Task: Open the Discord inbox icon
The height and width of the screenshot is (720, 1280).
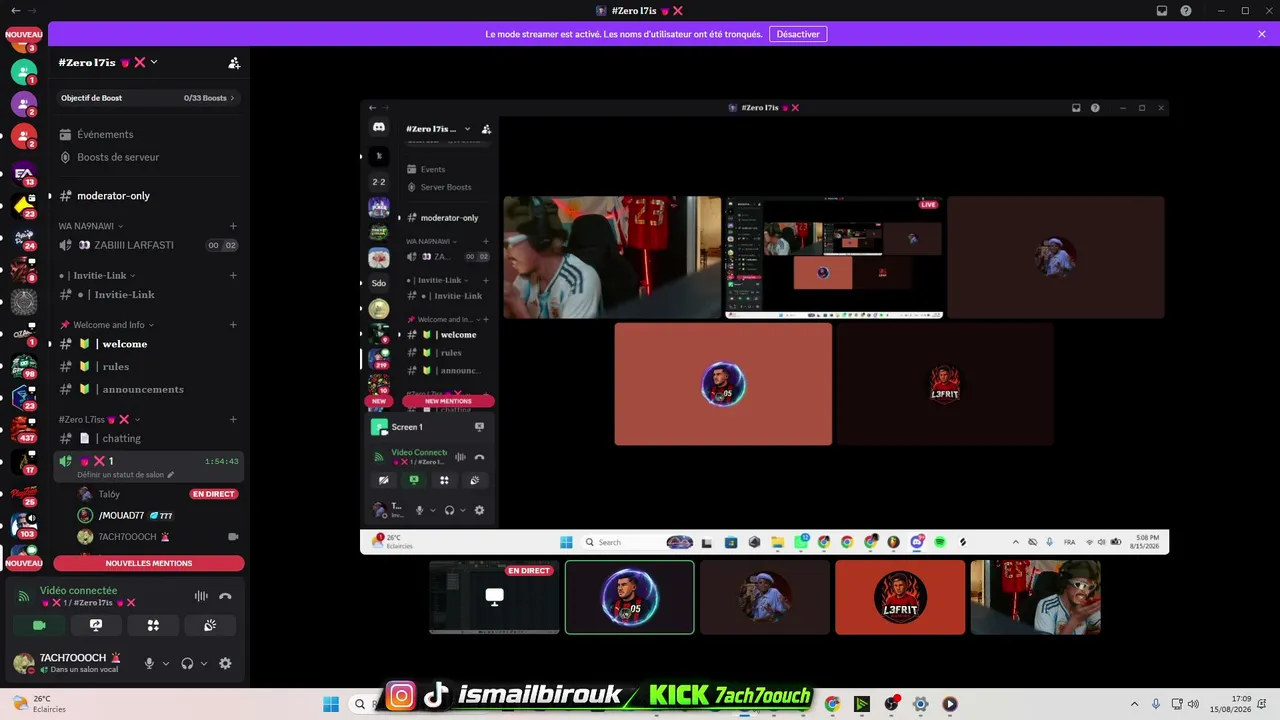Action: point(1162,10)
